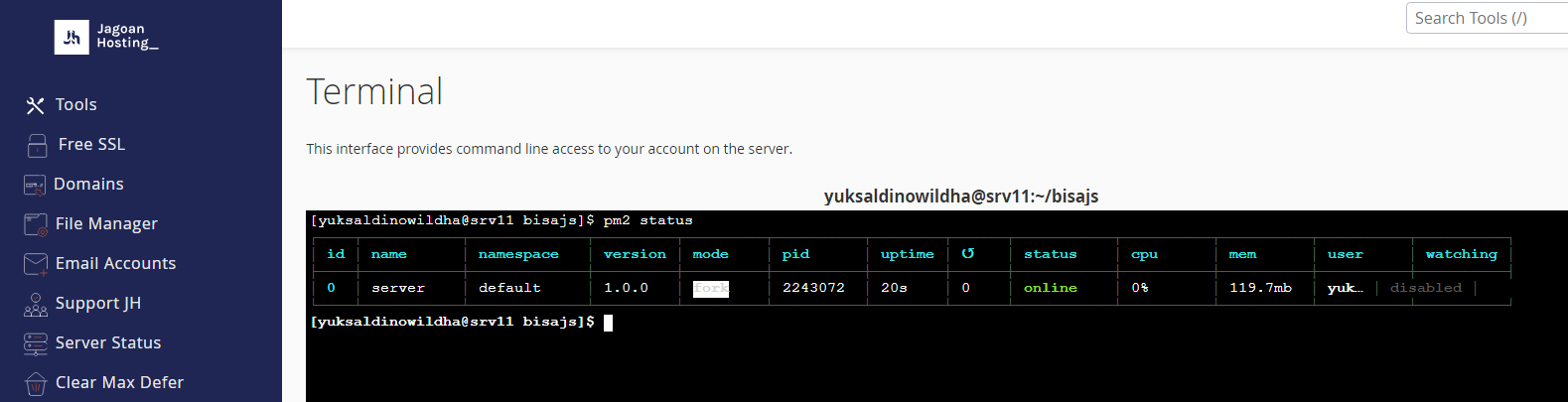This screenshot has width=1568, height=402.
Task: Open the File Manager folder icon
Action: [36, 224]
